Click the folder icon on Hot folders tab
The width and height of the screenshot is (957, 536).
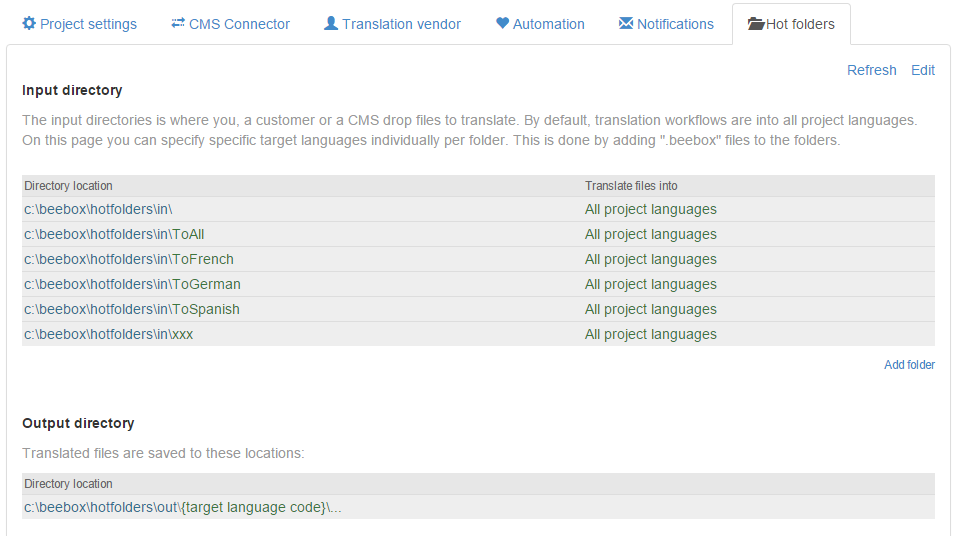(x=756, y=24)
